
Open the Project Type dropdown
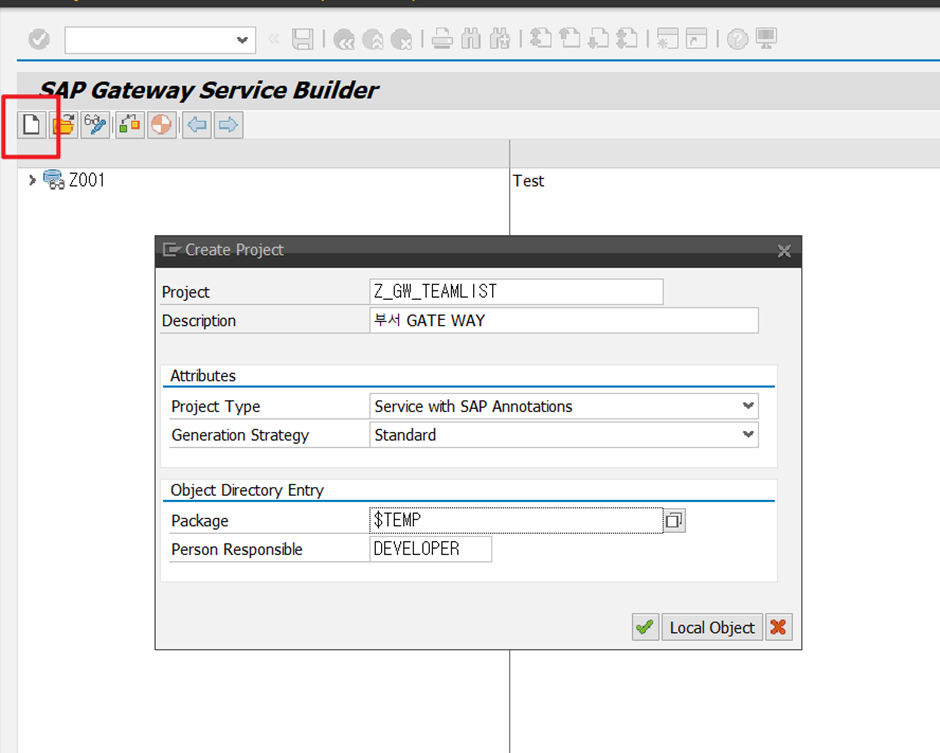point(748,406)
